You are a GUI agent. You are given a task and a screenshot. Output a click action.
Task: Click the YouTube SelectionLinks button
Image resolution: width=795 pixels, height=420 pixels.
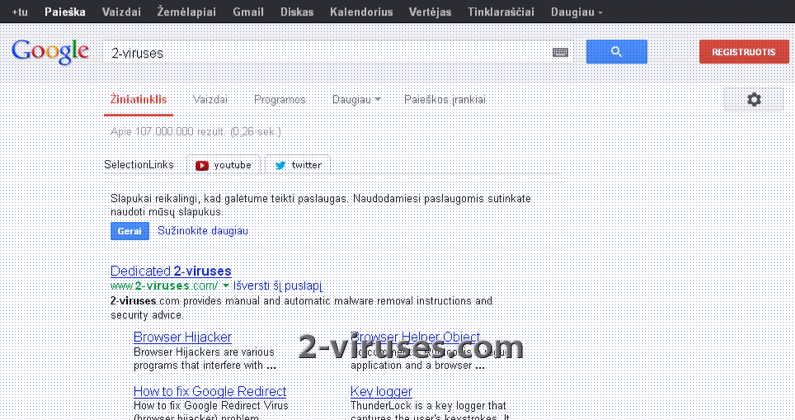point(224,165)
